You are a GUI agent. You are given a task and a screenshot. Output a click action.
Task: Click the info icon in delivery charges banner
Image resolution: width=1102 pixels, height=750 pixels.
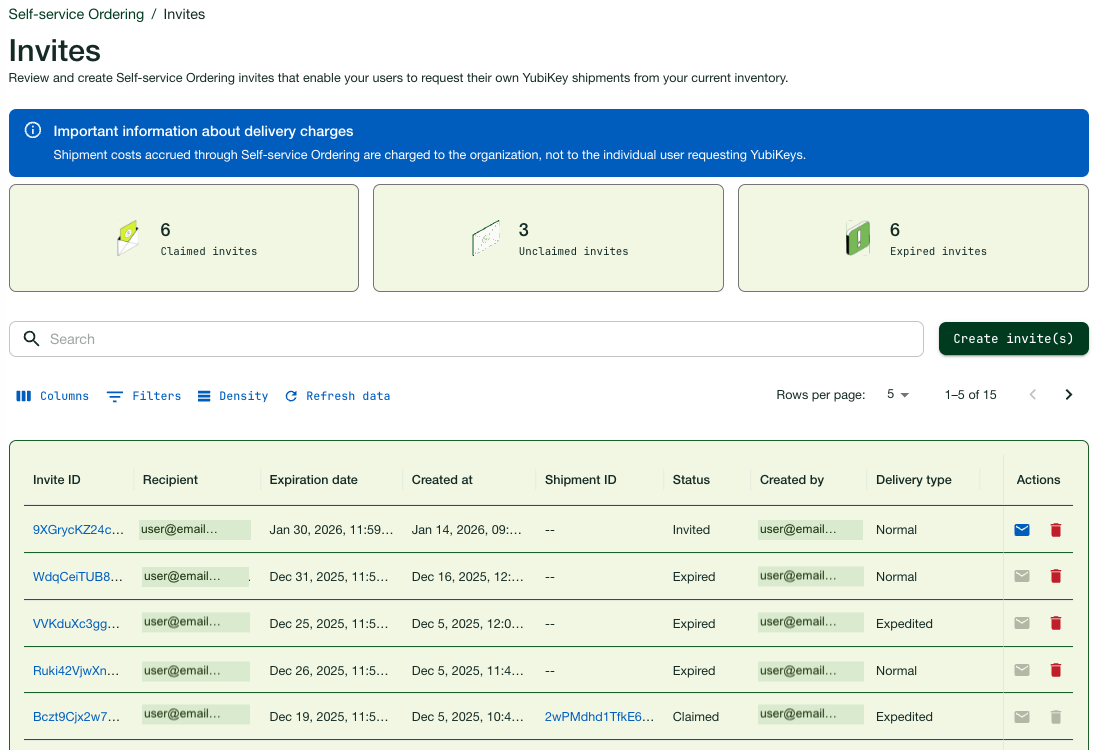click(x=33, y=131)
